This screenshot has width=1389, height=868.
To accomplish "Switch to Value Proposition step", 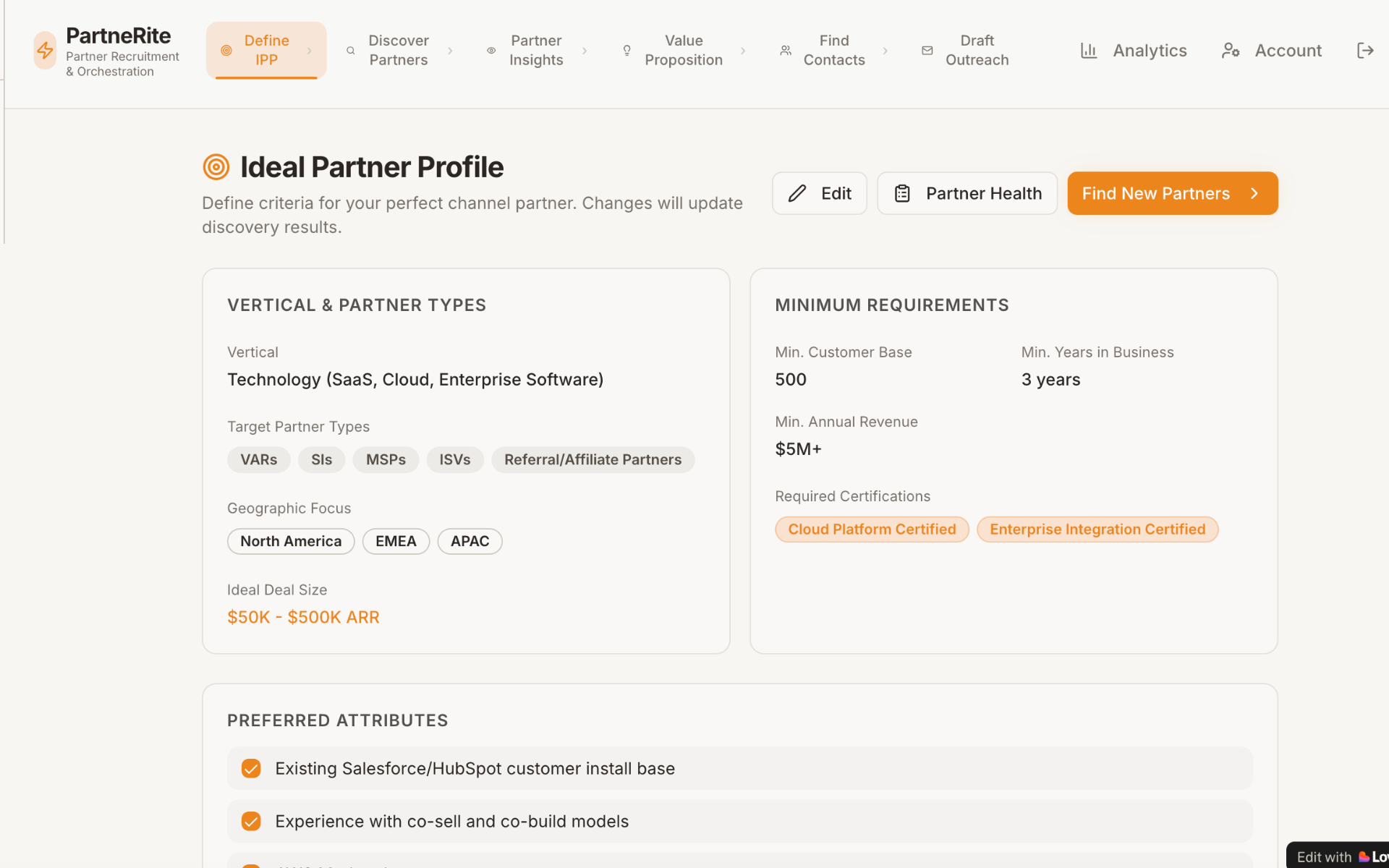I will 684,51.
